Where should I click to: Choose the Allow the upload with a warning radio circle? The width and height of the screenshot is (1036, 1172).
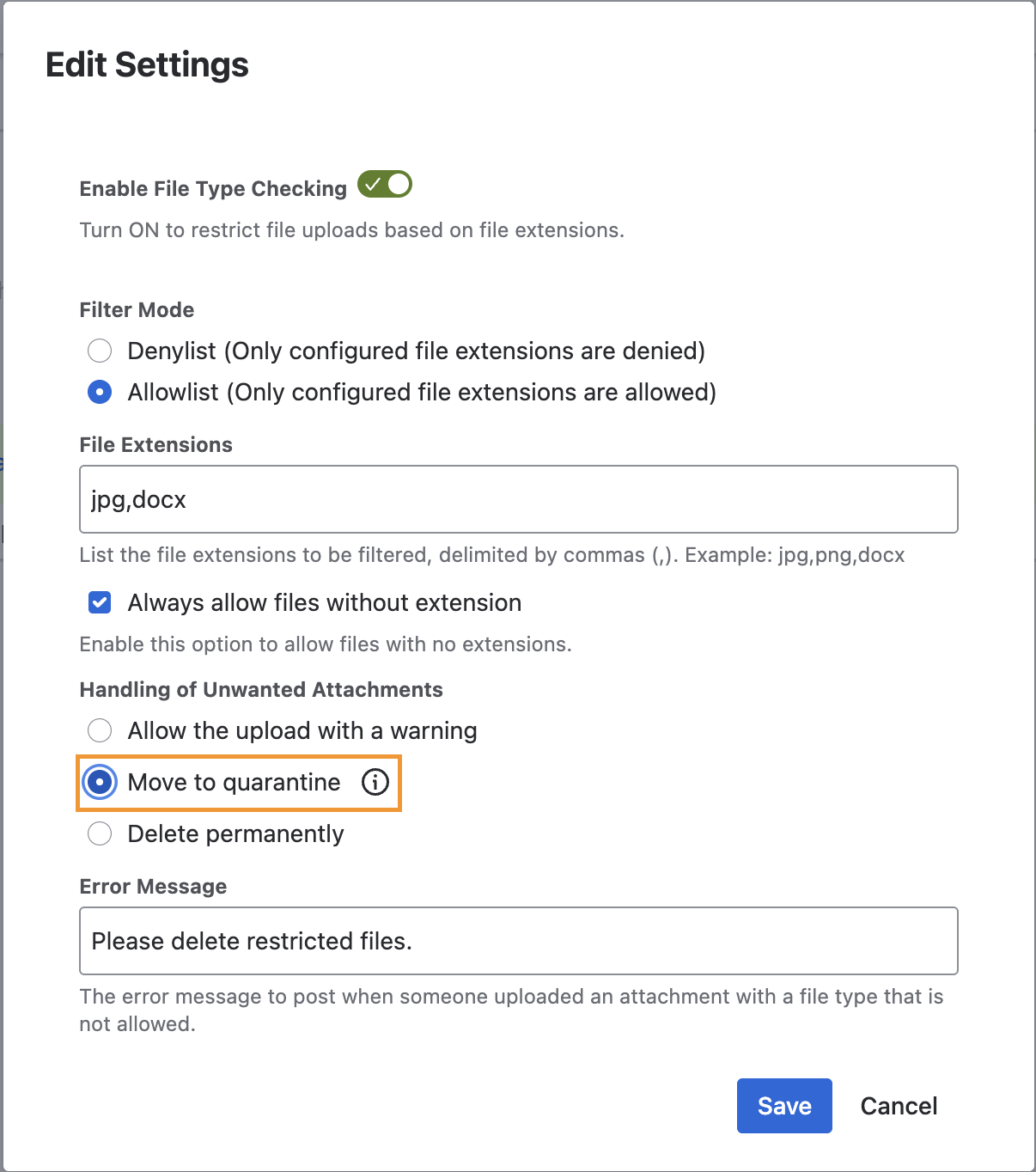coord(100,730)
